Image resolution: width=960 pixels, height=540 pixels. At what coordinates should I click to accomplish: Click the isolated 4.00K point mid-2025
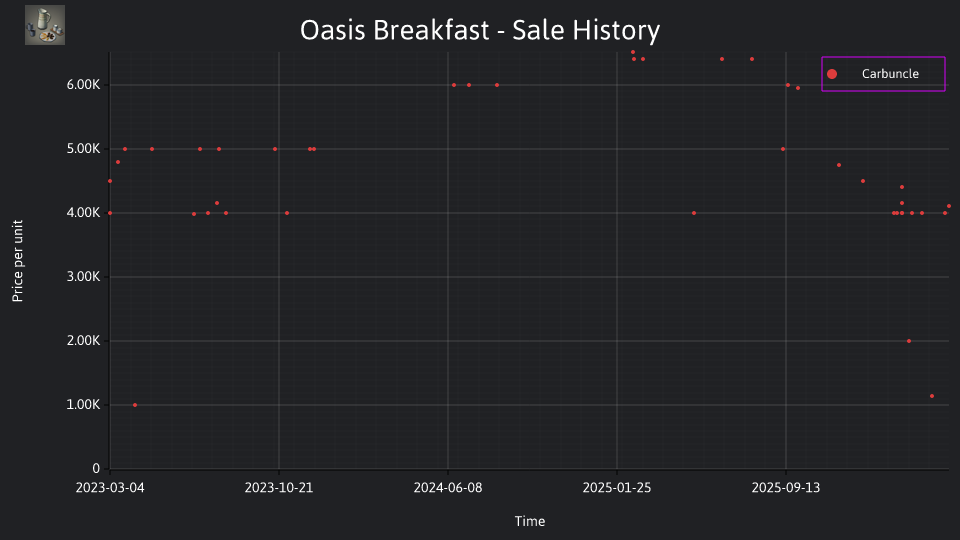[694, 213]
